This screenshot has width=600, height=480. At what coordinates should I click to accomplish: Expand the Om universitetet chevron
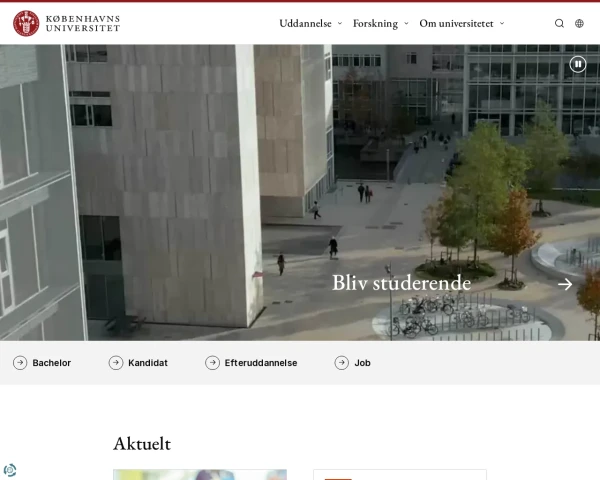(502, 23)
